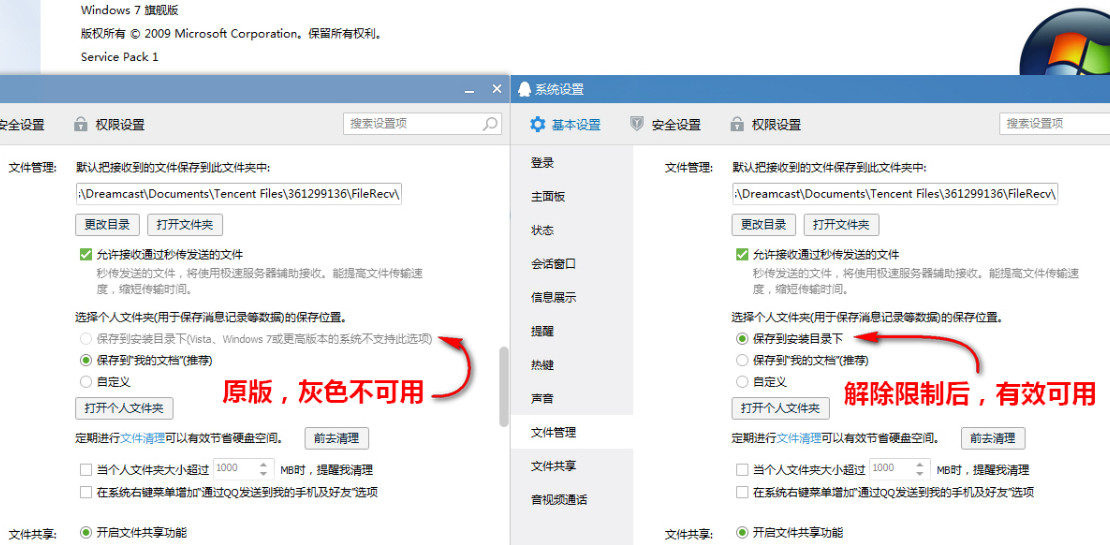The width and height of the screenshot is (1110, 545).
Task: Open 权限设置 tab in right window
Action: coord(766,125)
